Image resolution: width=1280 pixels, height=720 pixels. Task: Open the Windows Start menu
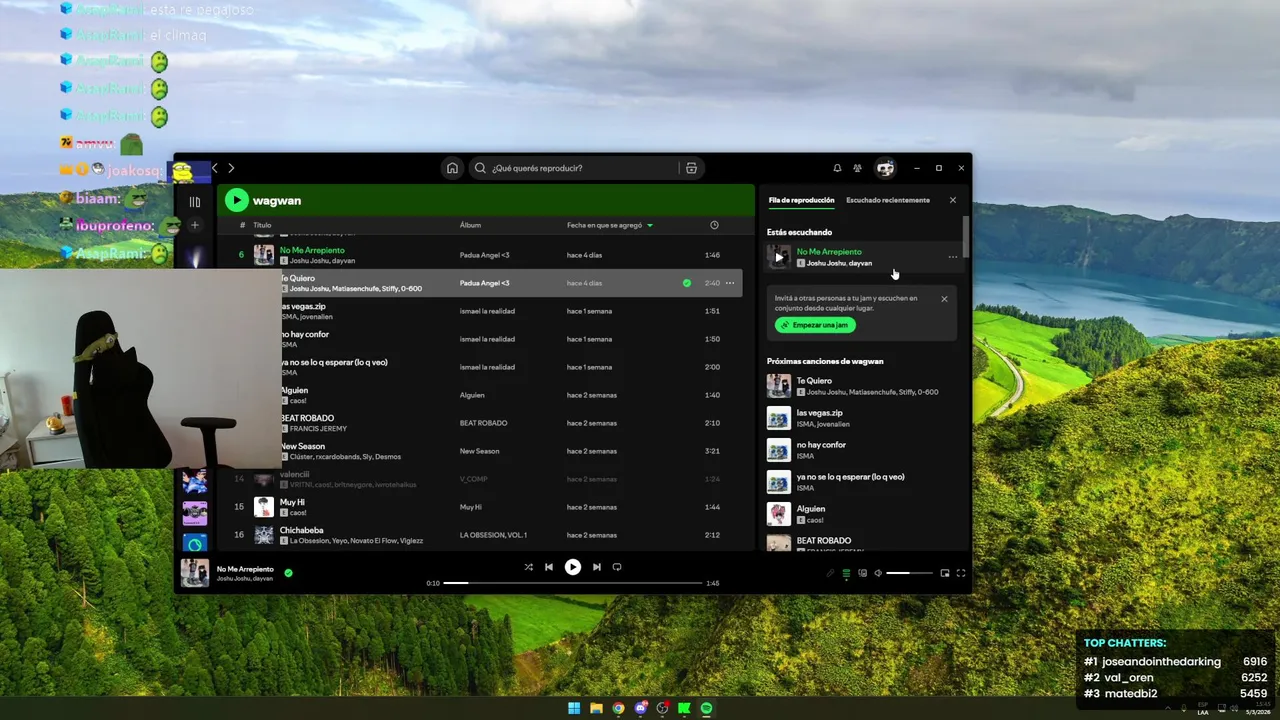[x=574, y=708]
